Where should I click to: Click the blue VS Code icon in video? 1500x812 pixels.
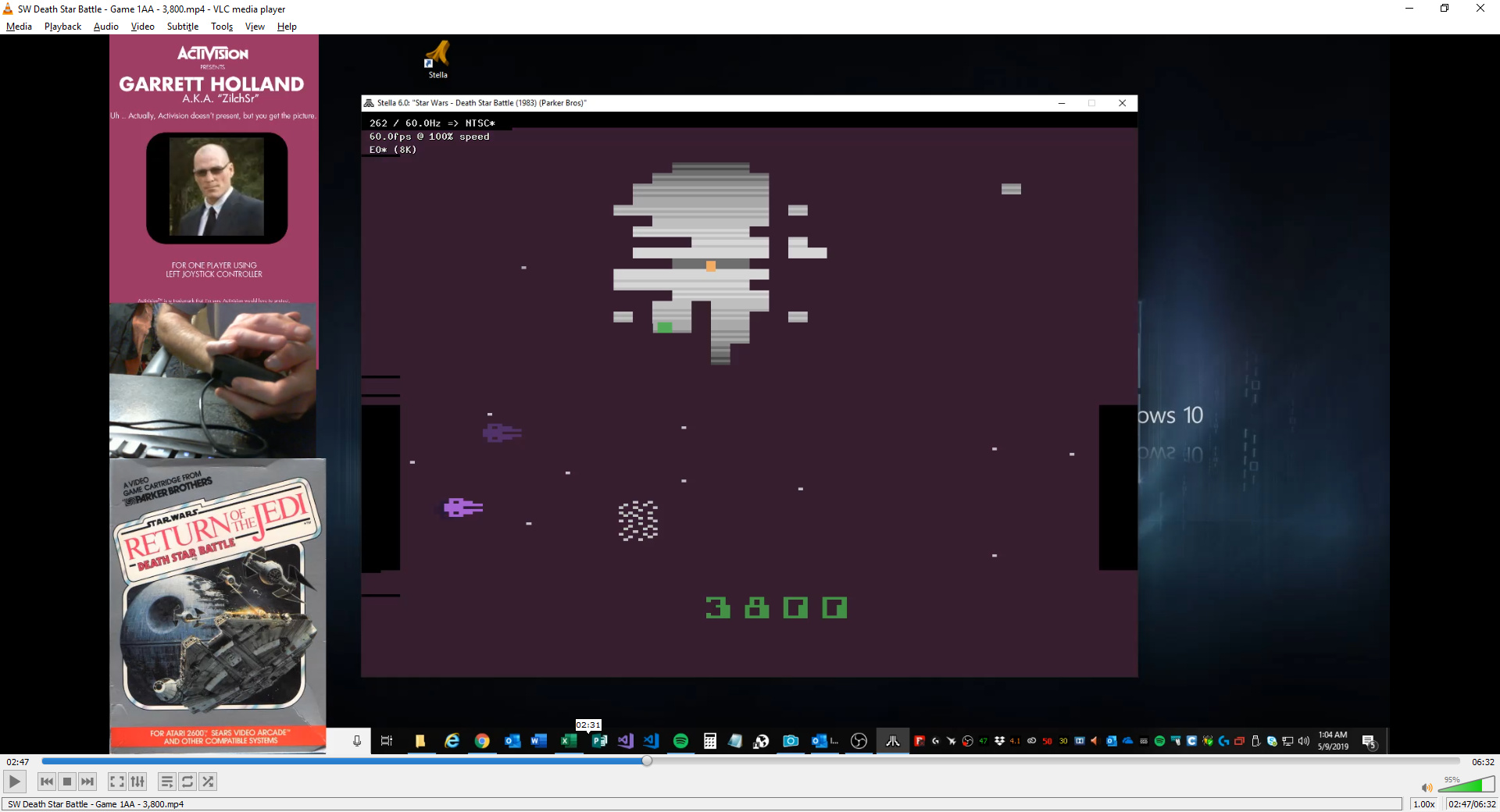coord(651,741)
